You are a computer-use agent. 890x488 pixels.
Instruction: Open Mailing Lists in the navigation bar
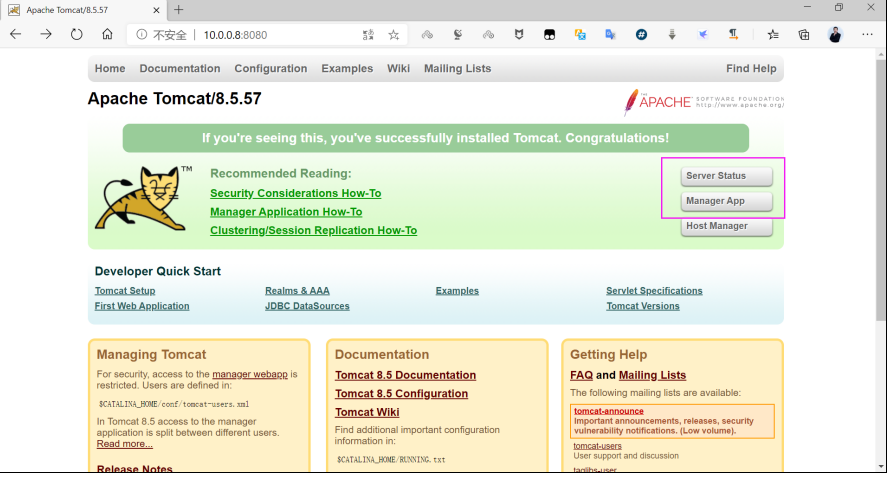457,69
